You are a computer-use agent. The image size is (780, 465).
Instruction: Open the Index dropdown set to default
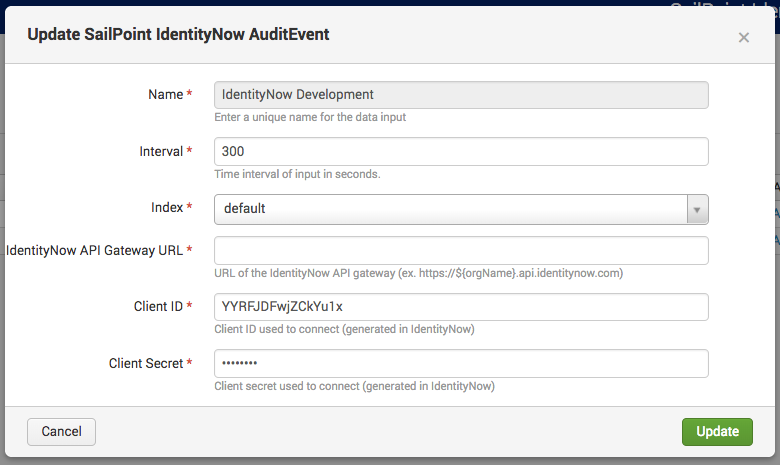click(461, 209)
